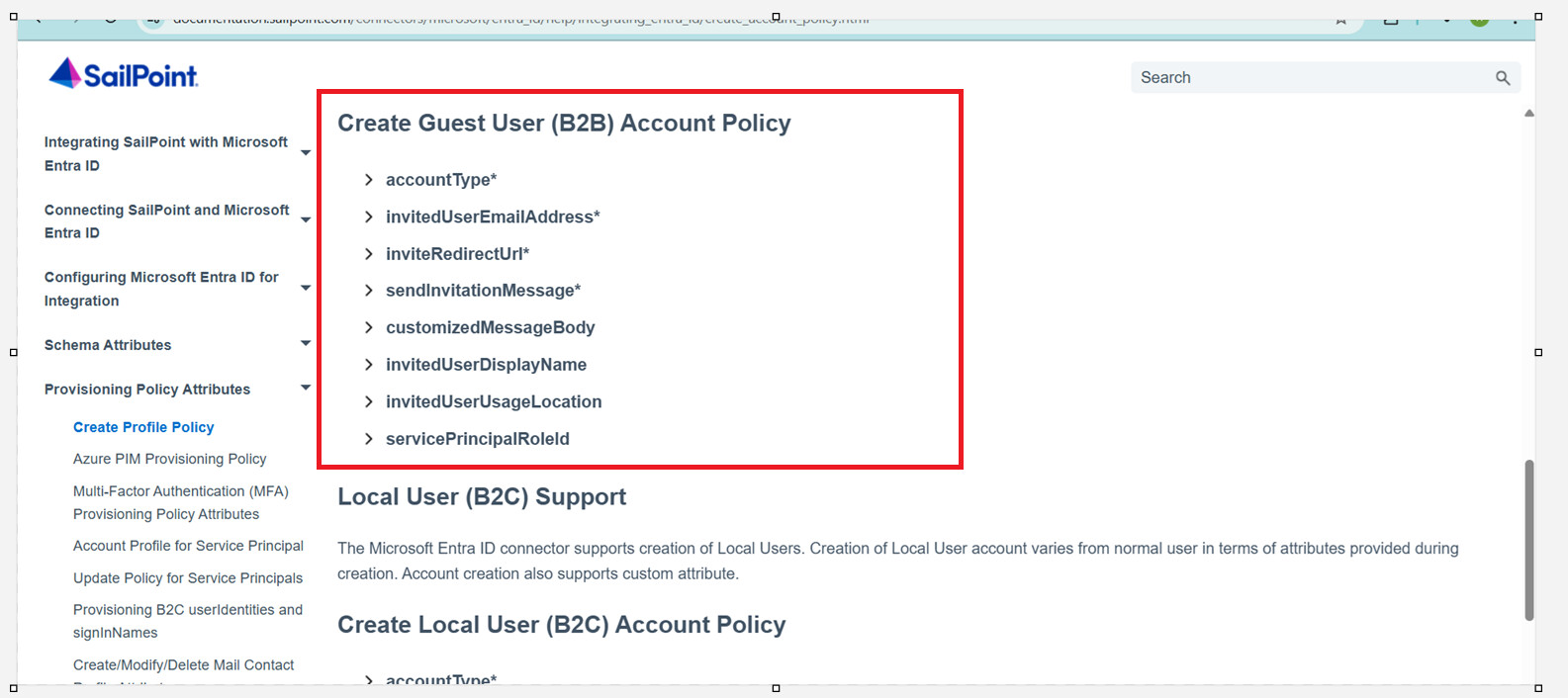This screenshot has height=698, width=1568.
Task: Open the Schema Attributes section
Action: pos(108,345)
